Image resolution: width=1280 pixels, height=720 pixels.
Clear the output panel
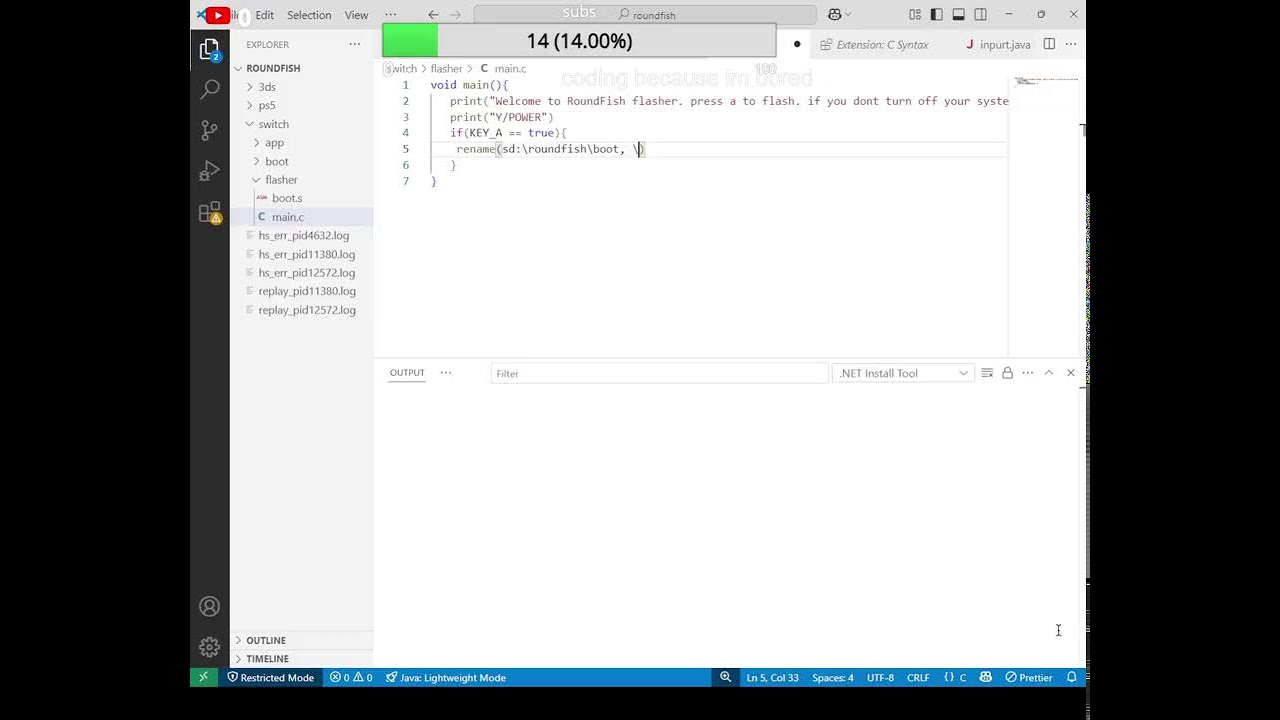(x=987, y=373)
